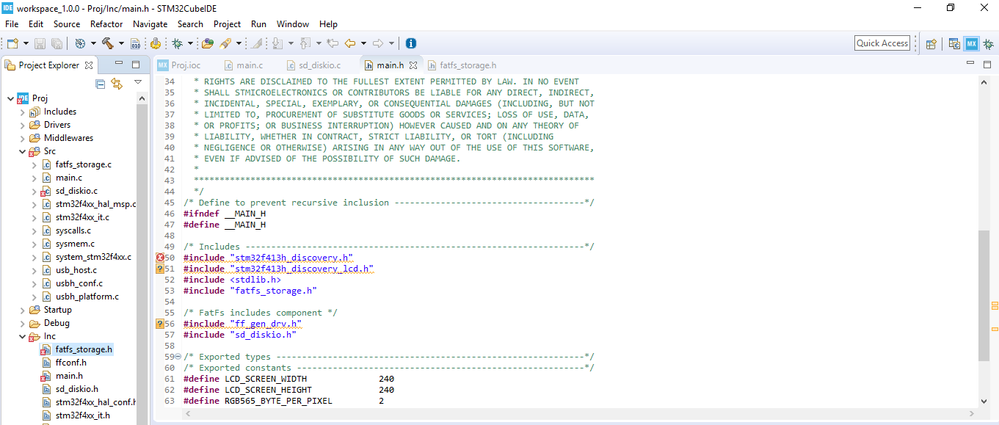Click the Save All toolbar icon
Viewport: 999px width, 425px height.
coord(57,43)
